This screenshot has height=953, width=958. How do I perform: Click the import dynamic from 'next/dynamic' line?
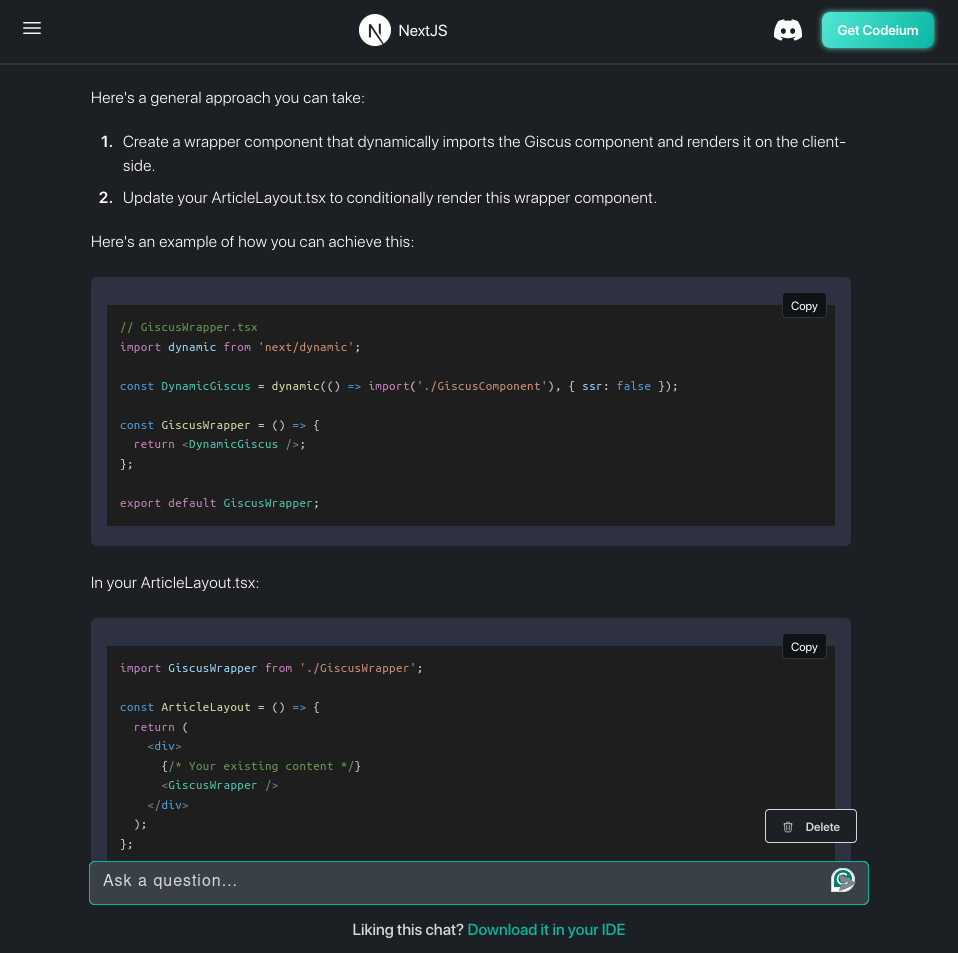(239, 347)
